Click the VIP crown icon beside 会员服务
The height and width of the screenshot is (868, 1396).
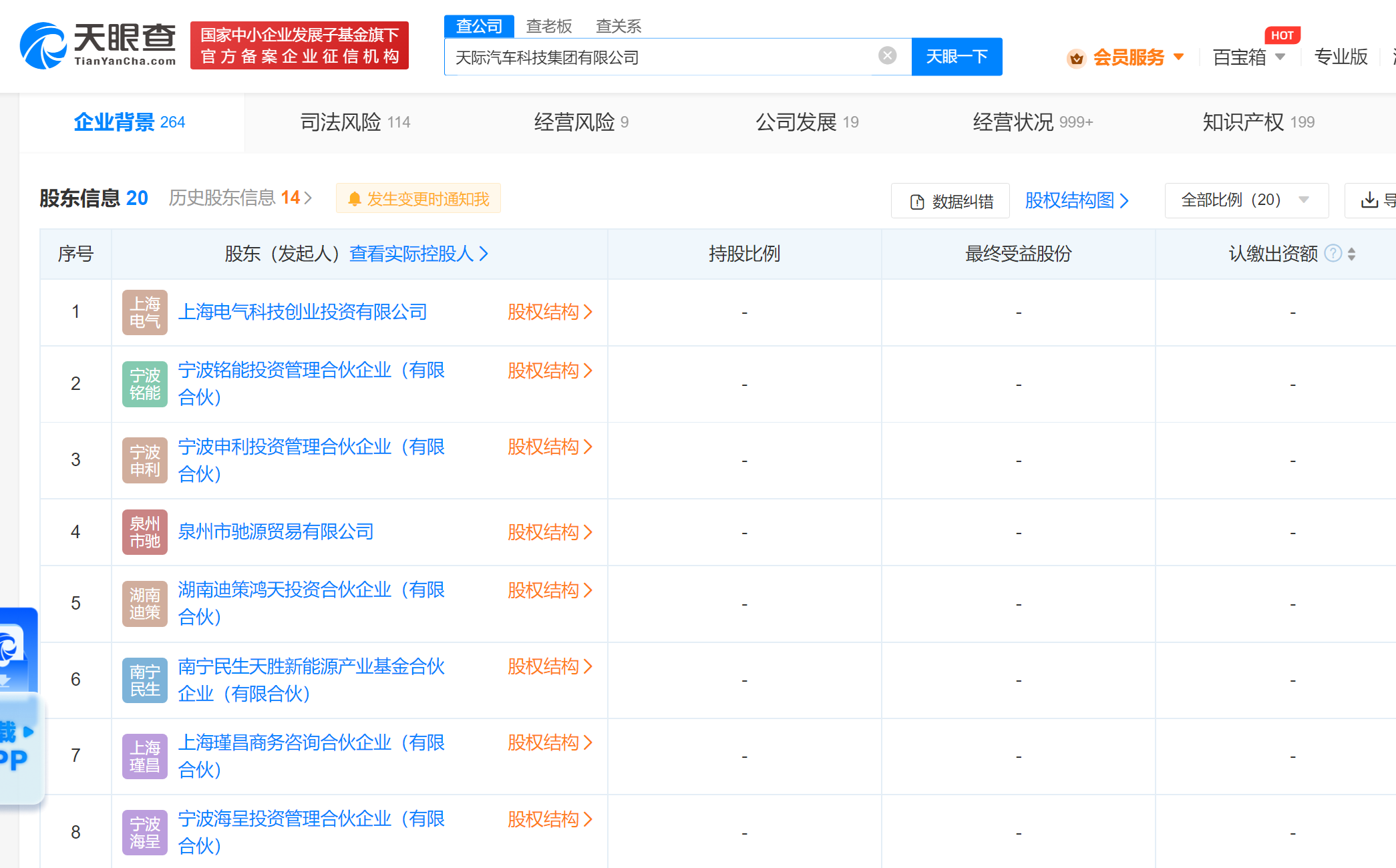click(x=1076, y=58)
